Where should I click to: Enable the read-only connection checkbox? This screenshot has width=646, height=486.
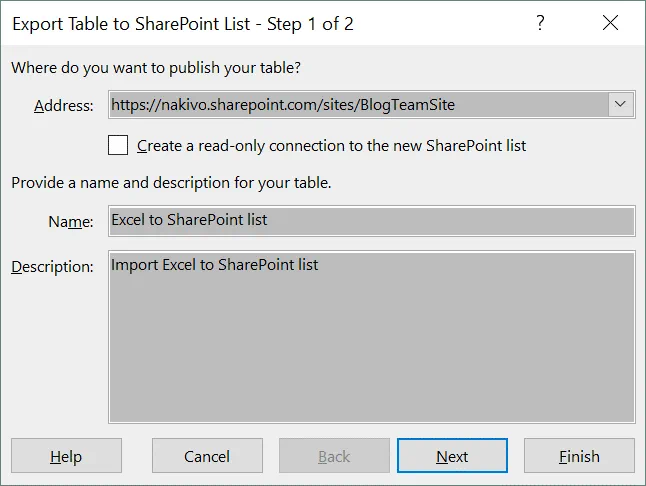click(118, 145)
